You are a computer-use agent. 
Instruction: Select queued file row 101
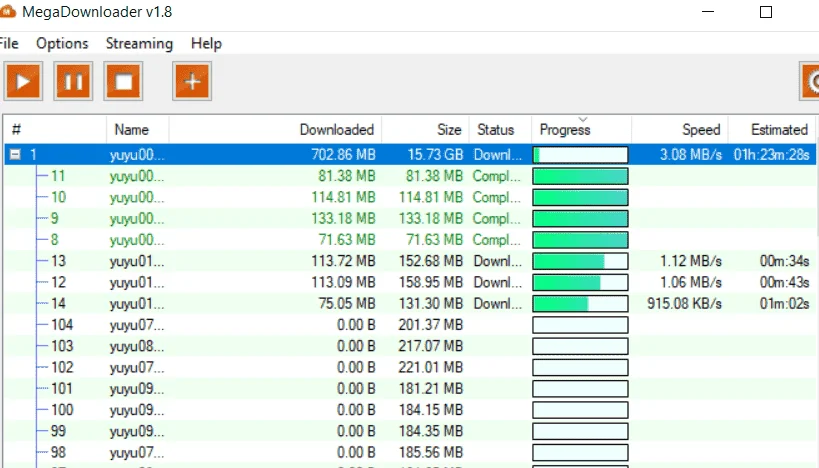pyautogui.click(x=410, y=389)
